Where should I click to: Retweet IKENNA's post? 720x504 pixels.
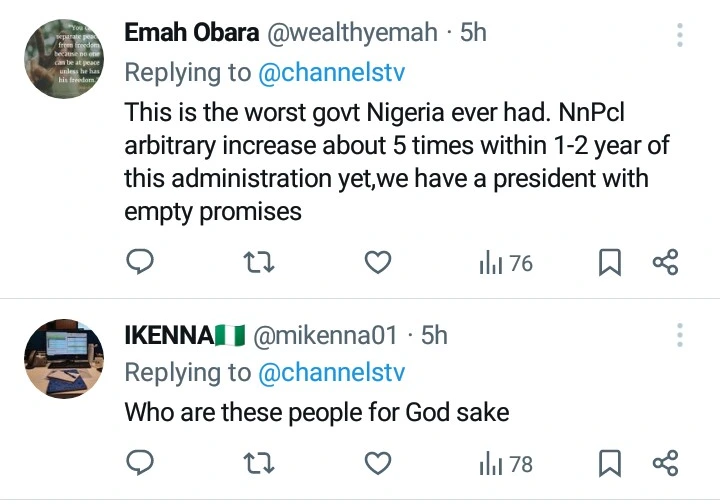coord(259,463)
